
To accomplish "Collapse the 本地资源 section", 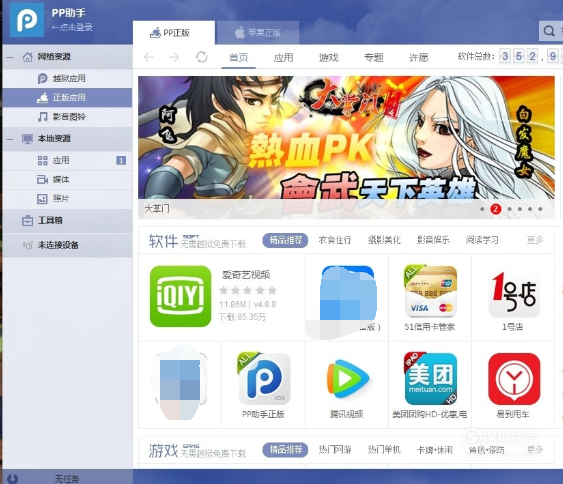I will (x=10, y=139).
